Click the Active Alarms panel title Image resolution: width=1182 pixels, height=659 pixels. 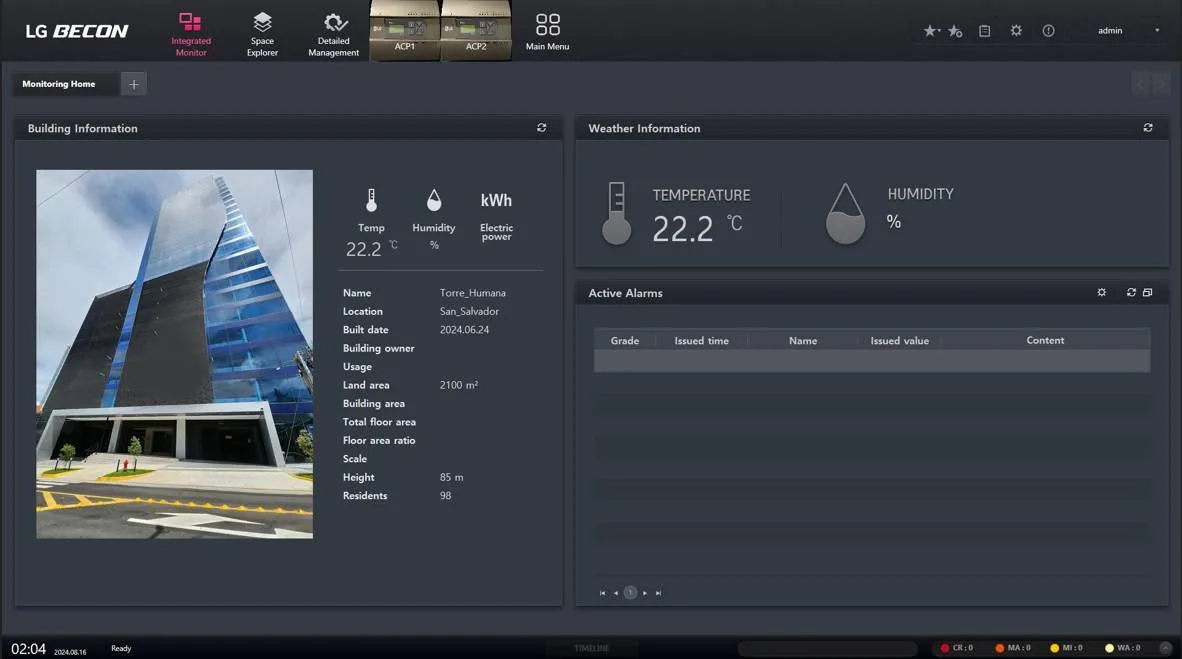626,293
